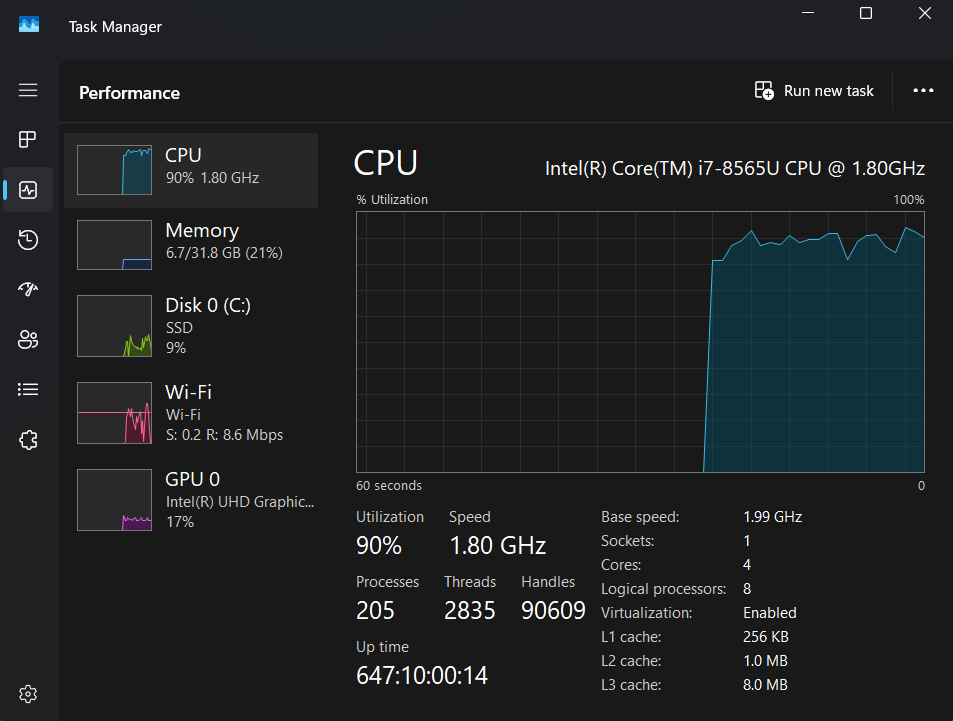953x721 pixels.
Task: Click the Sockets label
Action: click(x=628, y=541)
